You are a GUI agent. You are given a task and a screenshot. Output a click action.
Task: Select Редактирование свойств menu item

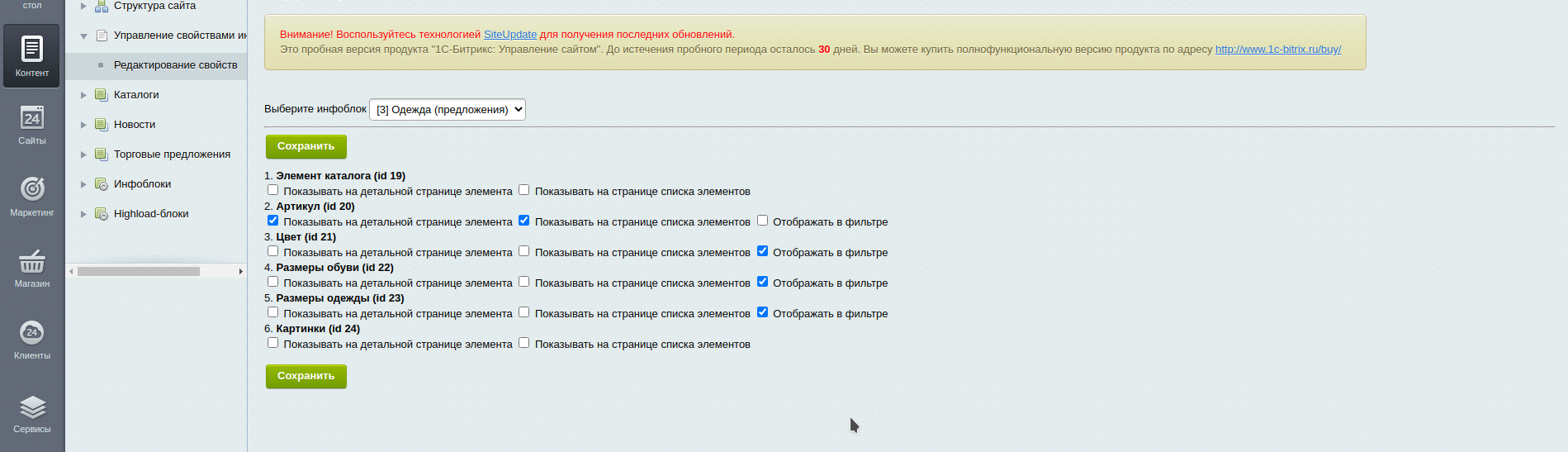point(175,65)
